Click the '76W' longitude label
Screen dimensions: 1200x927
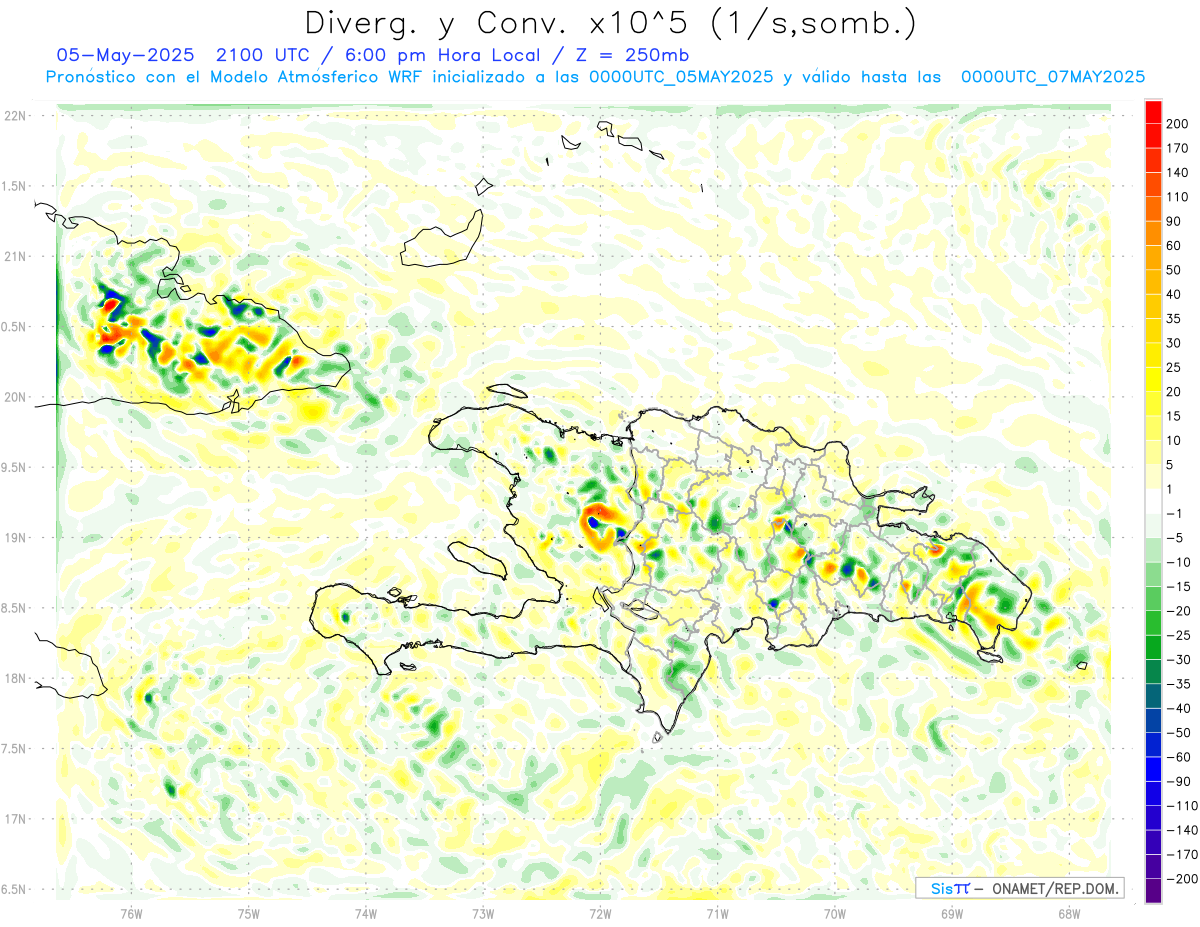coord(131,914)
